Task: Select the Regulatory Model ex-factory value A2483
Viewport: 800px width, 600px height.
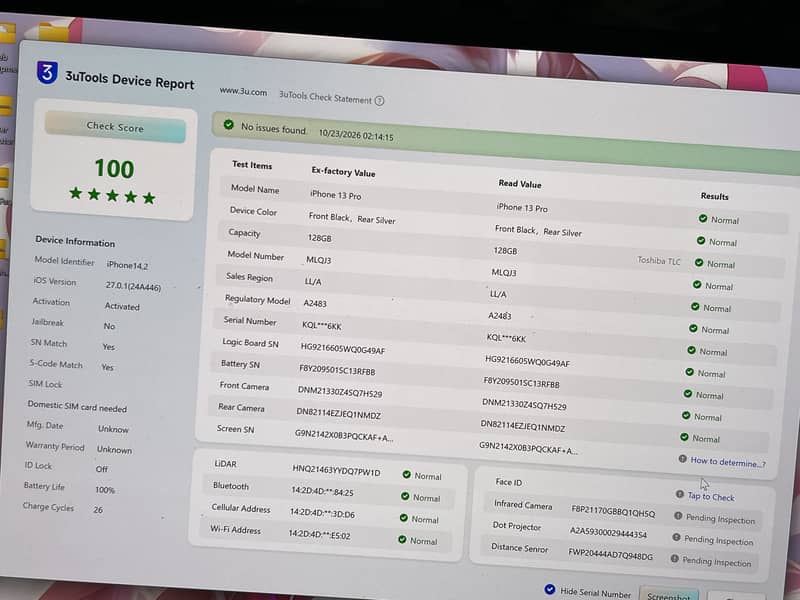Action: tap(315, 303)
